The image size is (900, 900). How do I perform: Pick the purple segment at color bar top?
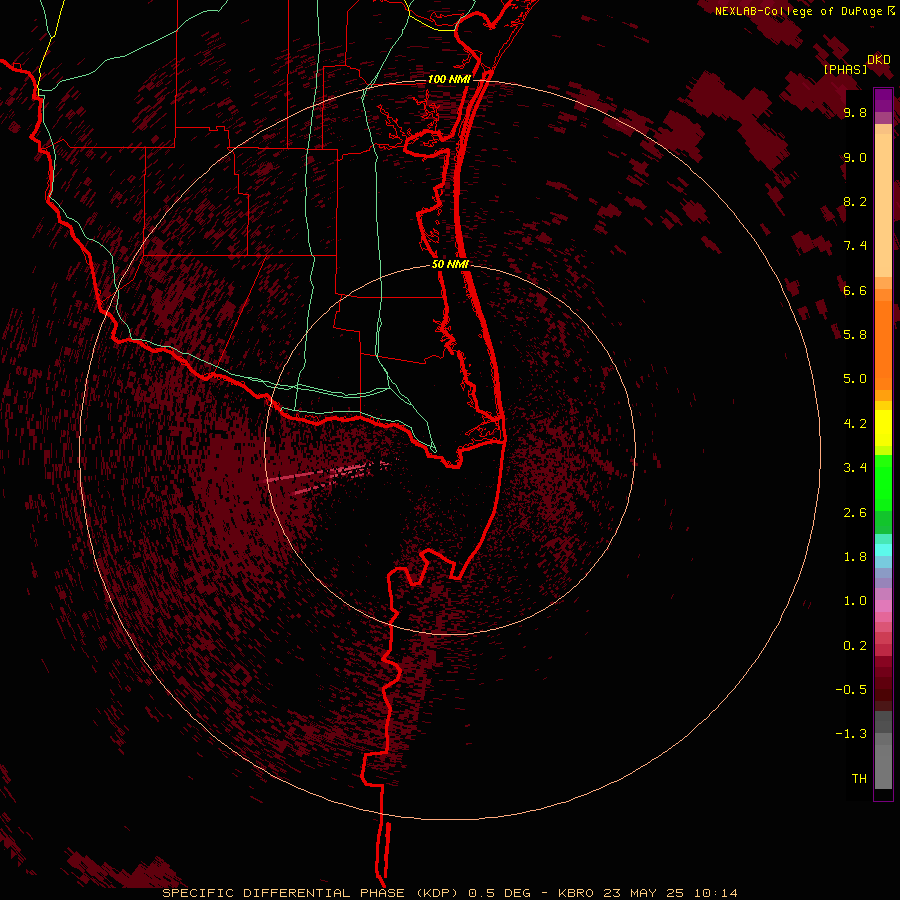(883, 100)
